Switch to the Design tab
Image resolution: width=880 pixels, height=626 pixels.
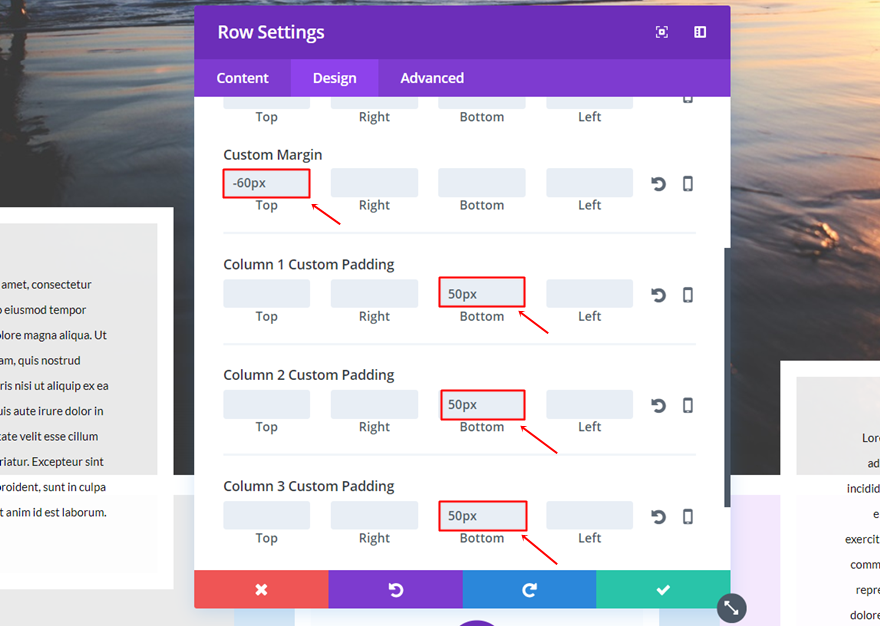(x=334, y=78)
